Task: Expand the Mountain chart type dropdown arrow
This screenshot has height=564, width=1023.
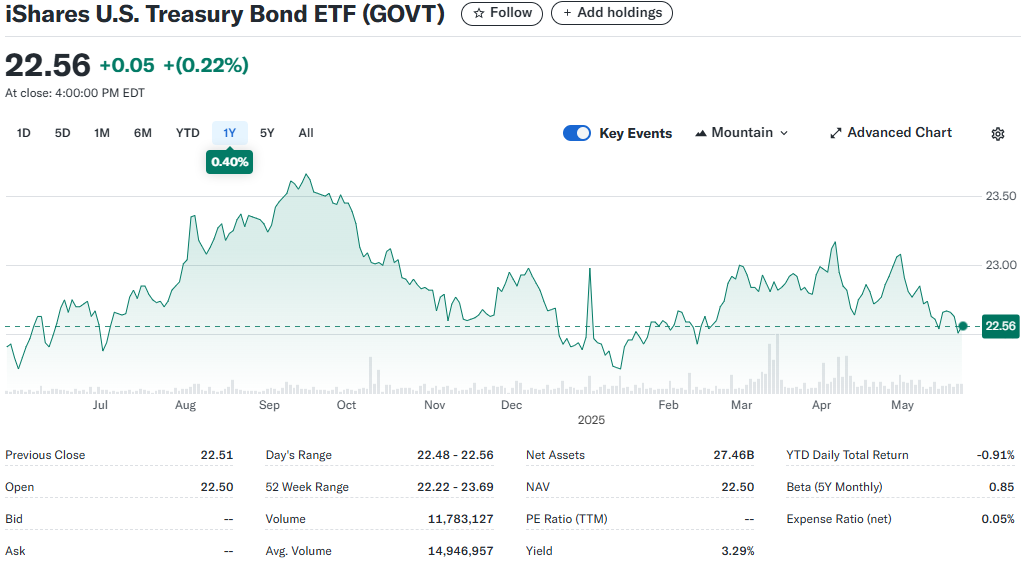Action: [784, 133]
